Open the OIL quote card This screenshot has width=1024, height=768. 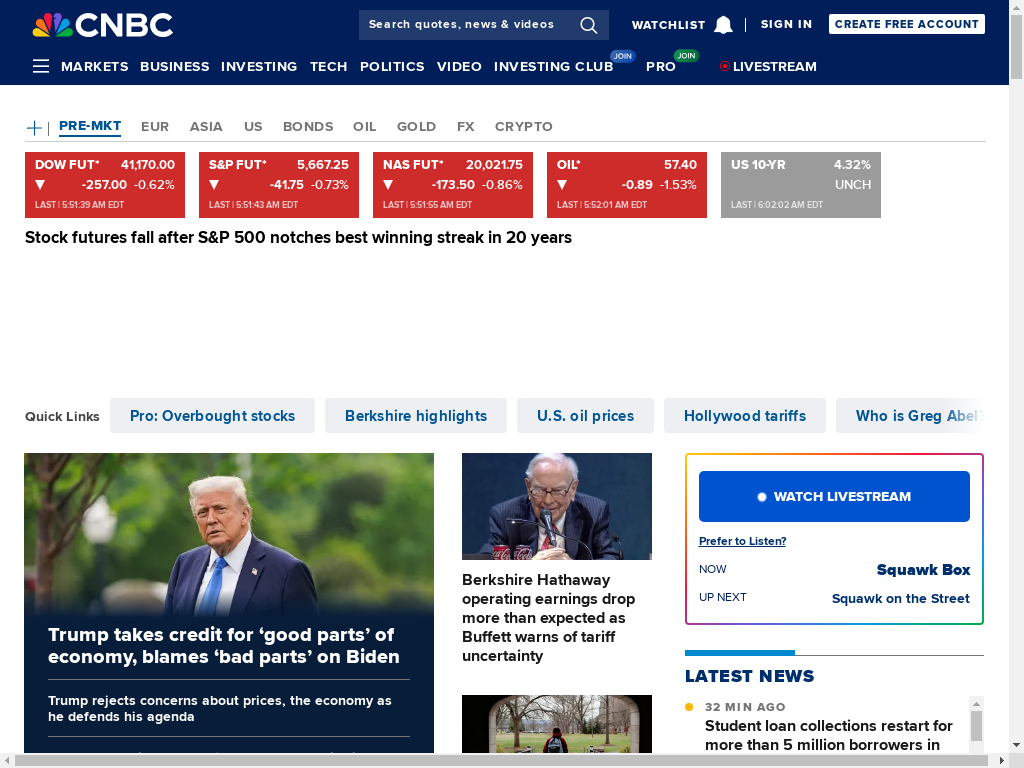(627, 185)
